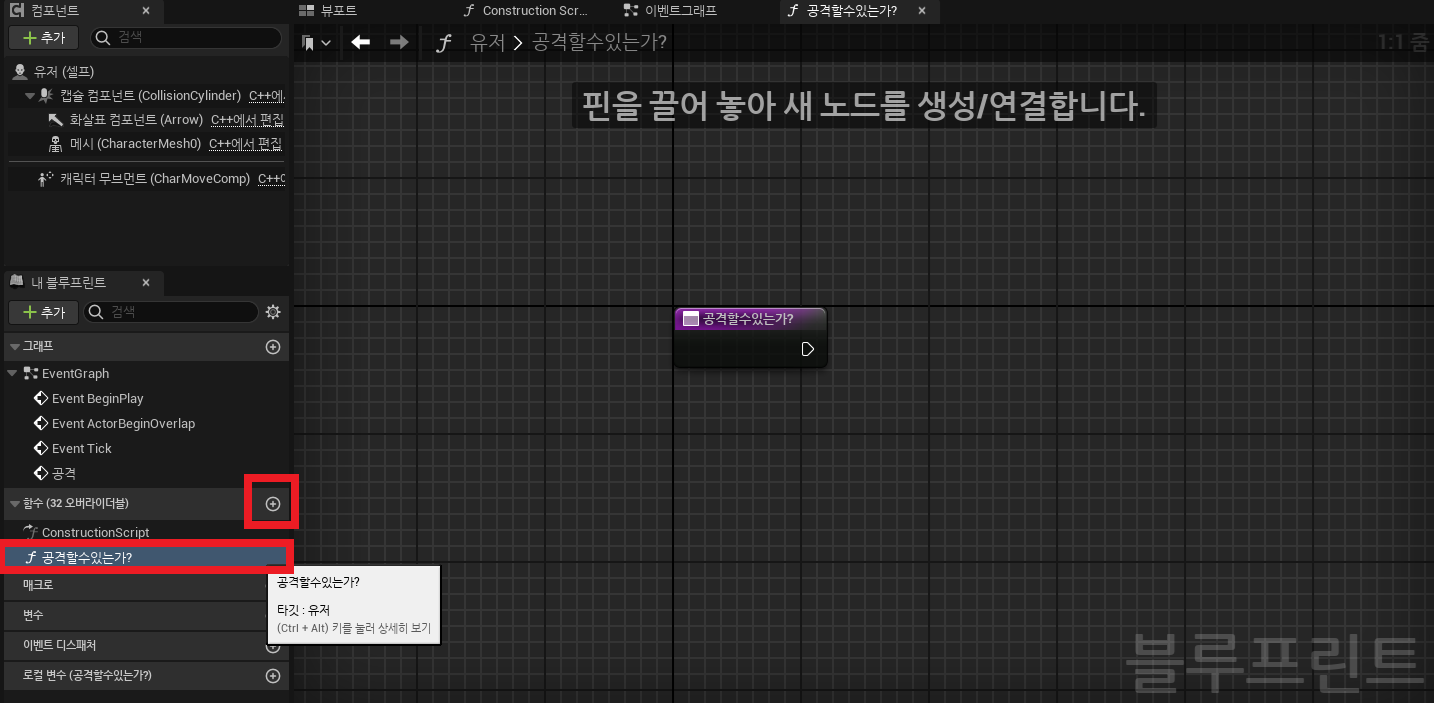
Task: Collapse the EventGraph tree node
Action: click(12, 373)
